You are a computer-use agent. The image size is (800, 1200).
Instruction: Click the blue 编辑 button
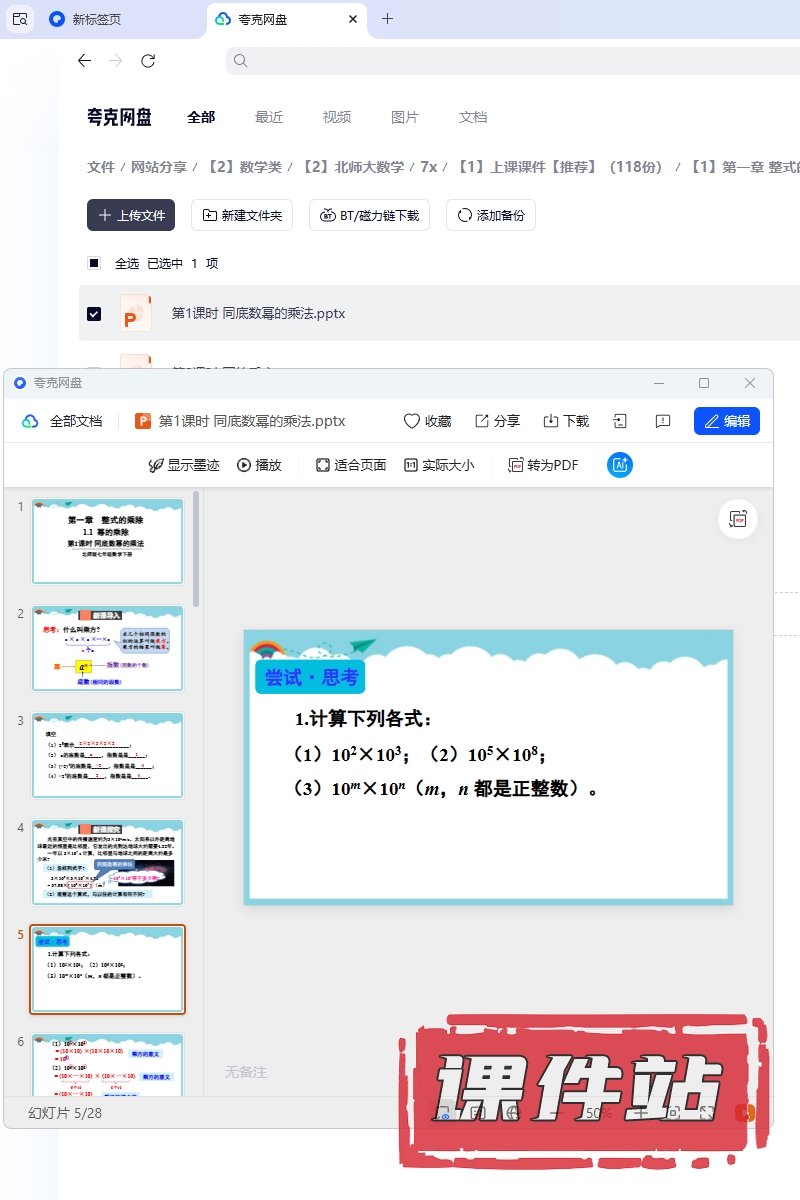727,421
